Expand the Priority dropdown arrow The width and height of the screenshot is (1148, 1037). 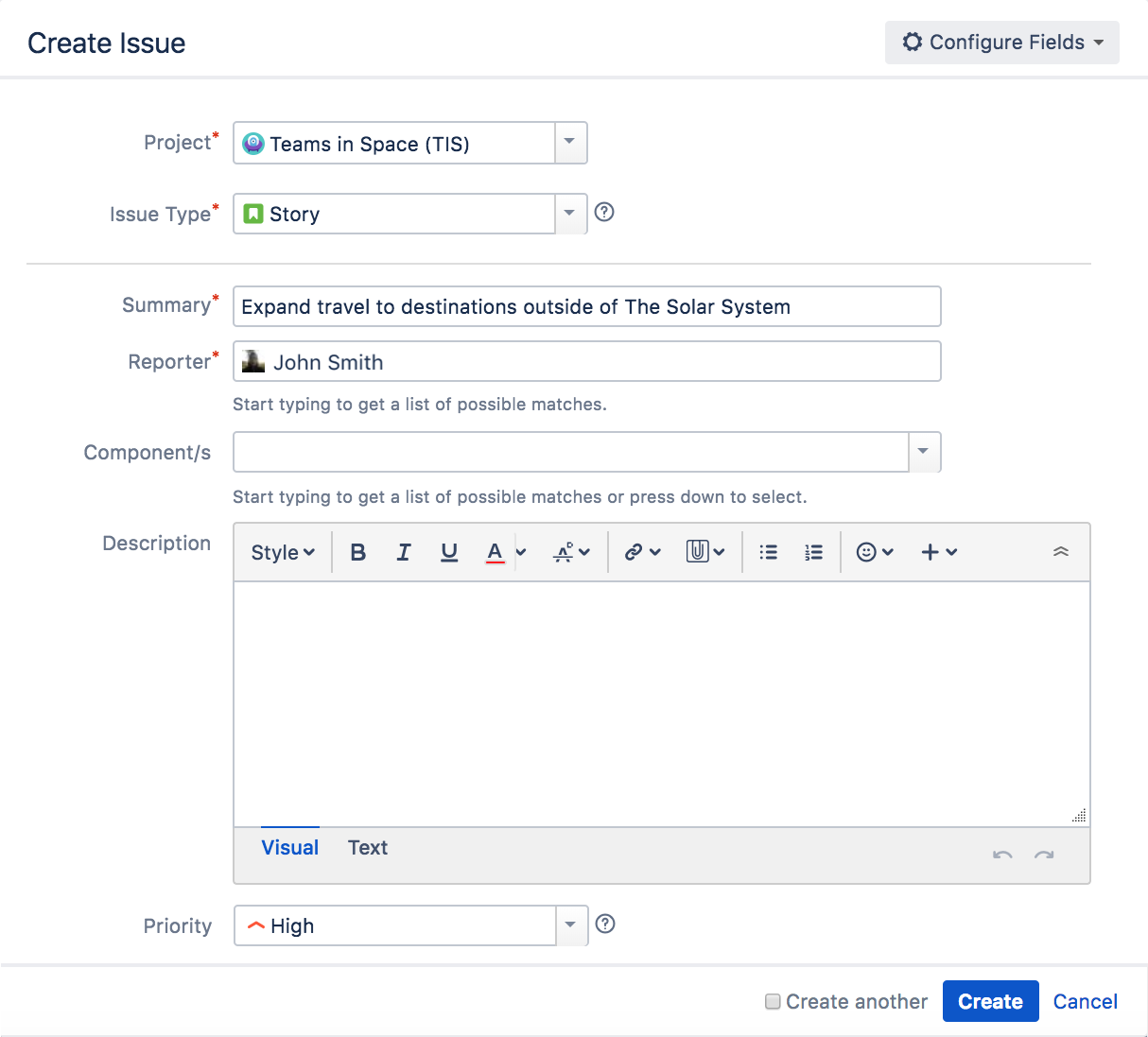(571, 925)
